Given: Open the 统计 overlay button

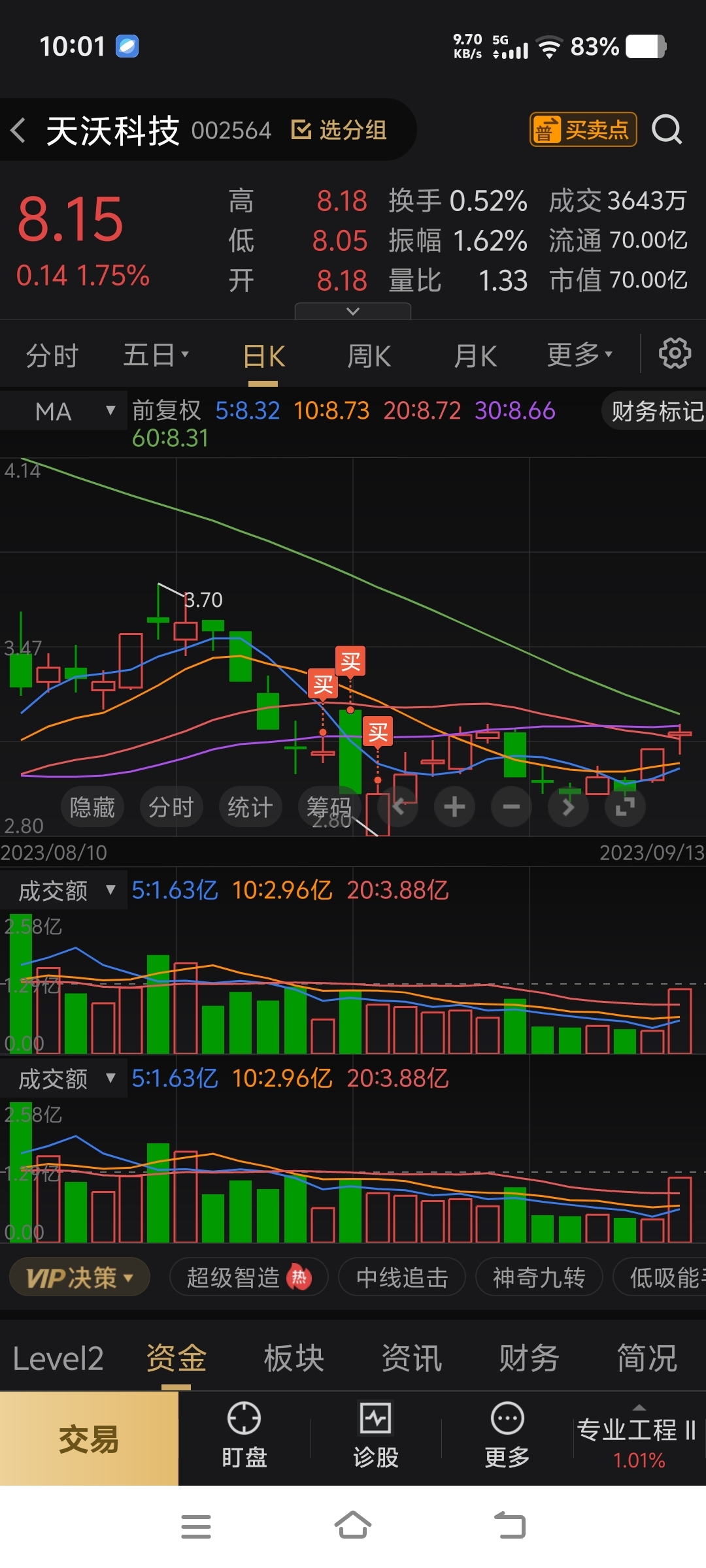Looking at the screenshot, I should pyautogui.click(x=250, y=808).
